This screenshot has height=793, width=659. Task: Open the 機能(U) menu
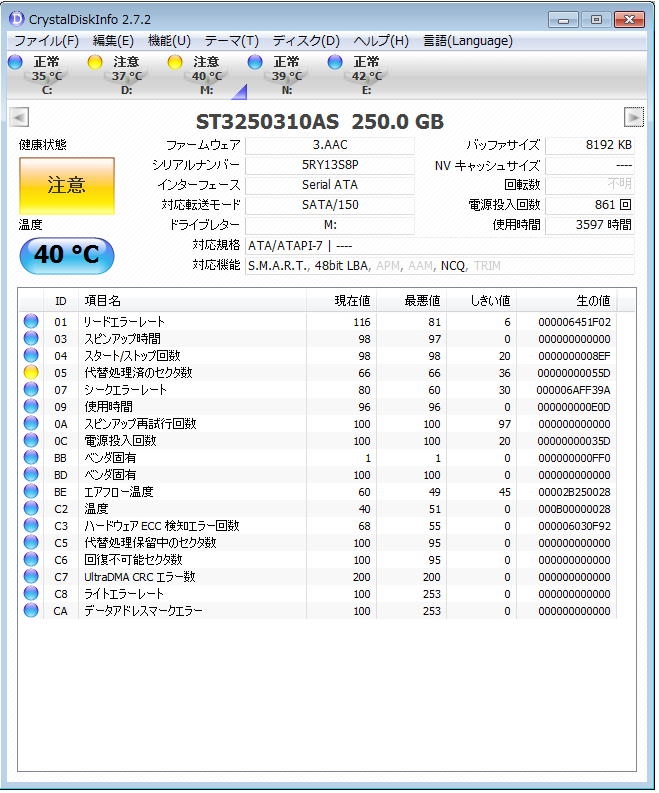tap(169, 40)
